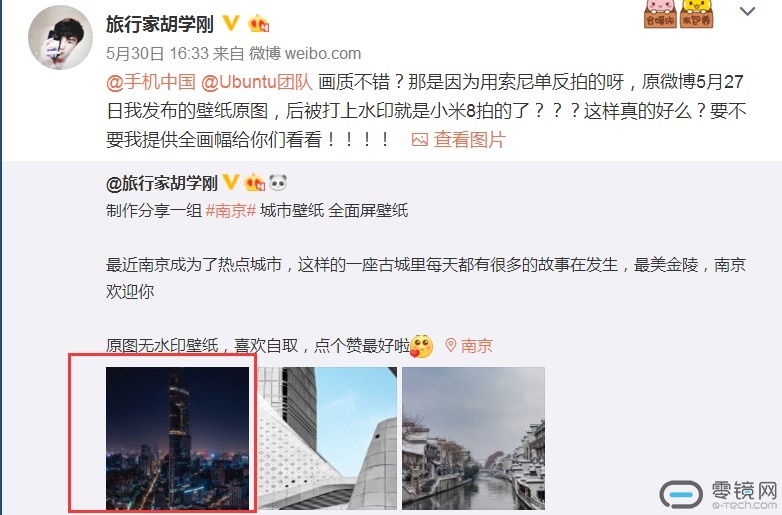Click the picture icon before 查看图片
The width and height of the screenshot is (782, 515).
(419, 140)
